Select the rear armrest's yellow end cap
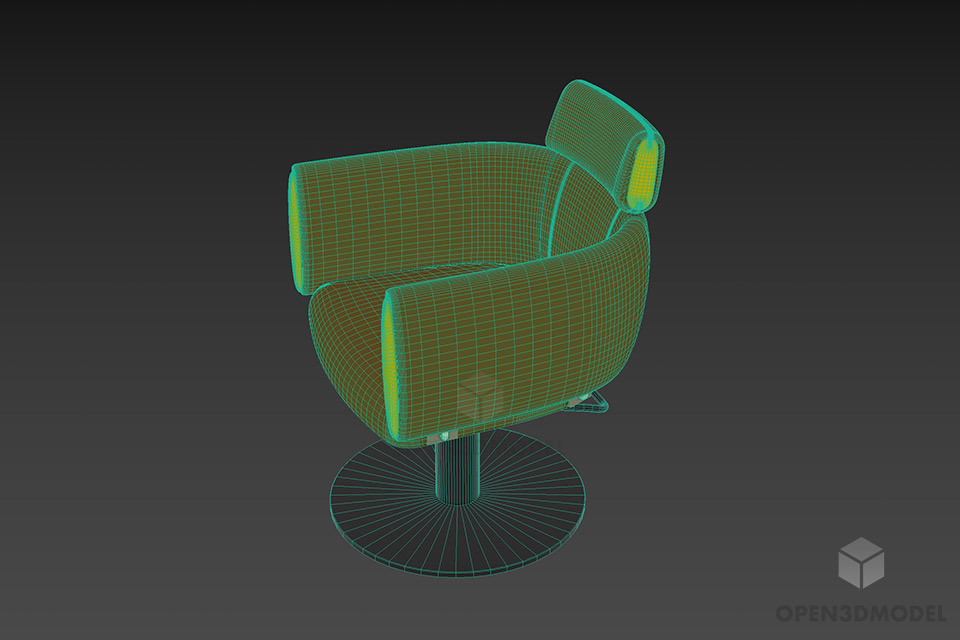The width and height of the screenshot is (960, 640). tap(297, 230)
